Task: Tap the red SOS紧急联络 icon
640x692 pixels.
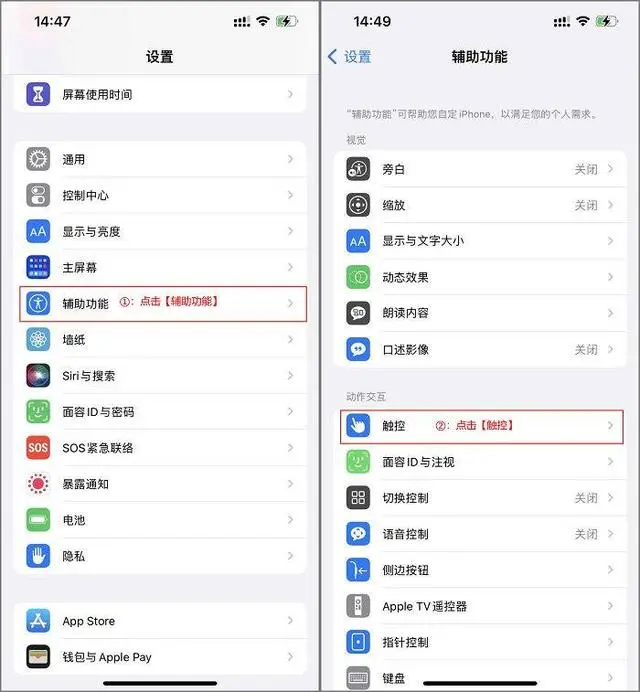Action: 38,448
